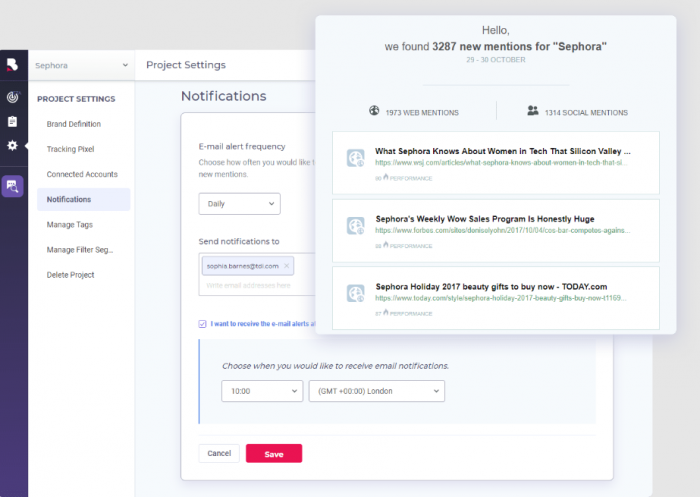The height and width of the screenshot is (497, 700).
Task: Click the people icon beside social mentions
Action: point(533,110)
